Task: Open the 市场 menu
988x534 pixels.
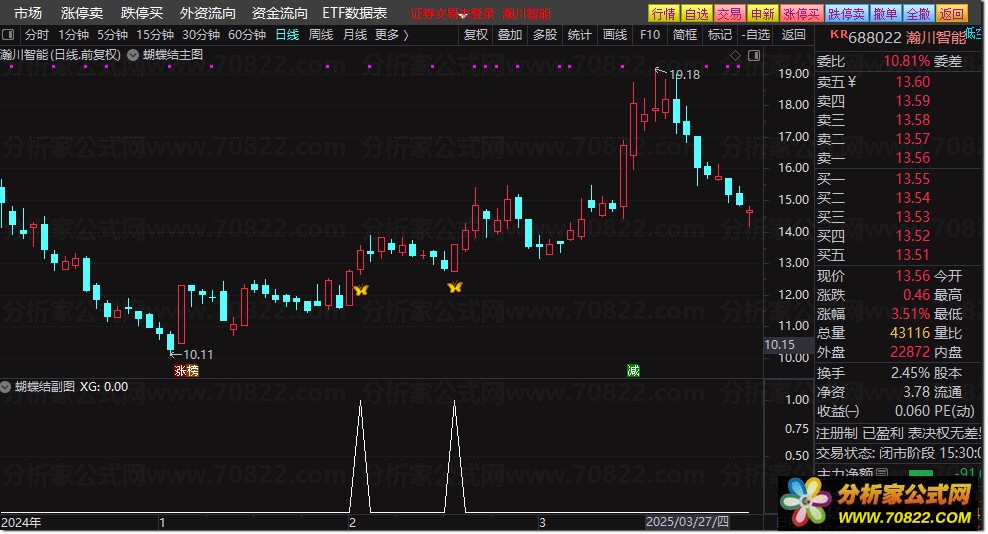Action: coord(28,13)
